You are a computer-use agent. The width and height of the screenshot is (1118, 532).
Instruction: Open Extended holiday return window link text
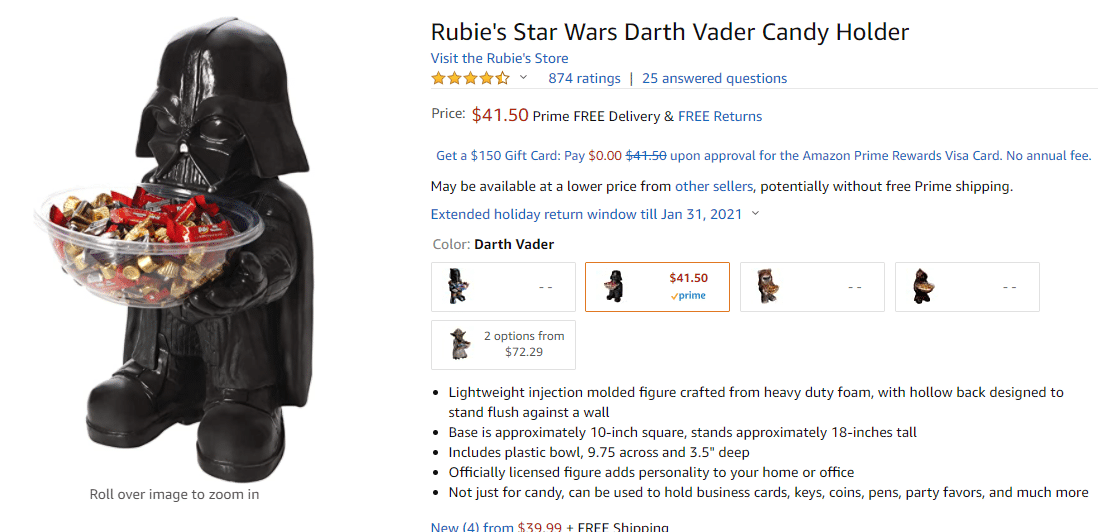point(586,214)
